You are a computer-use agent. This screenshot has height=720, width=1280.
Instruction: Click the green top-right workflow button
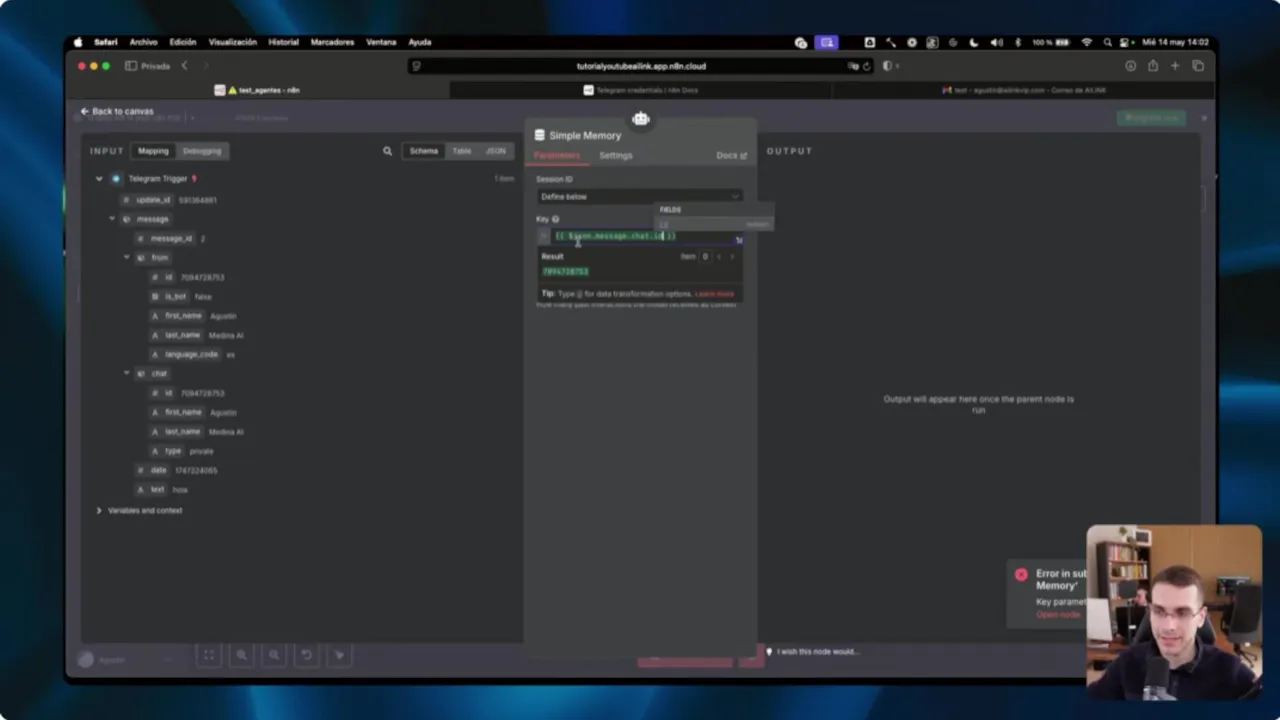click(x=1152, y=118)
